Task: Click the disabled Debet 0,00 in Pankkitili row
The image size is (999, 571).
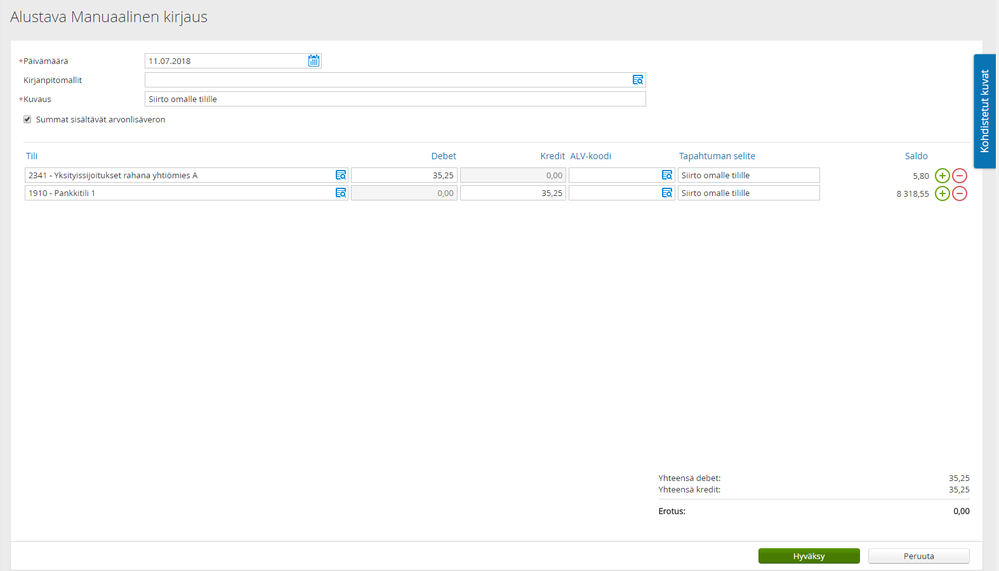Action: [x=404, y=193]
